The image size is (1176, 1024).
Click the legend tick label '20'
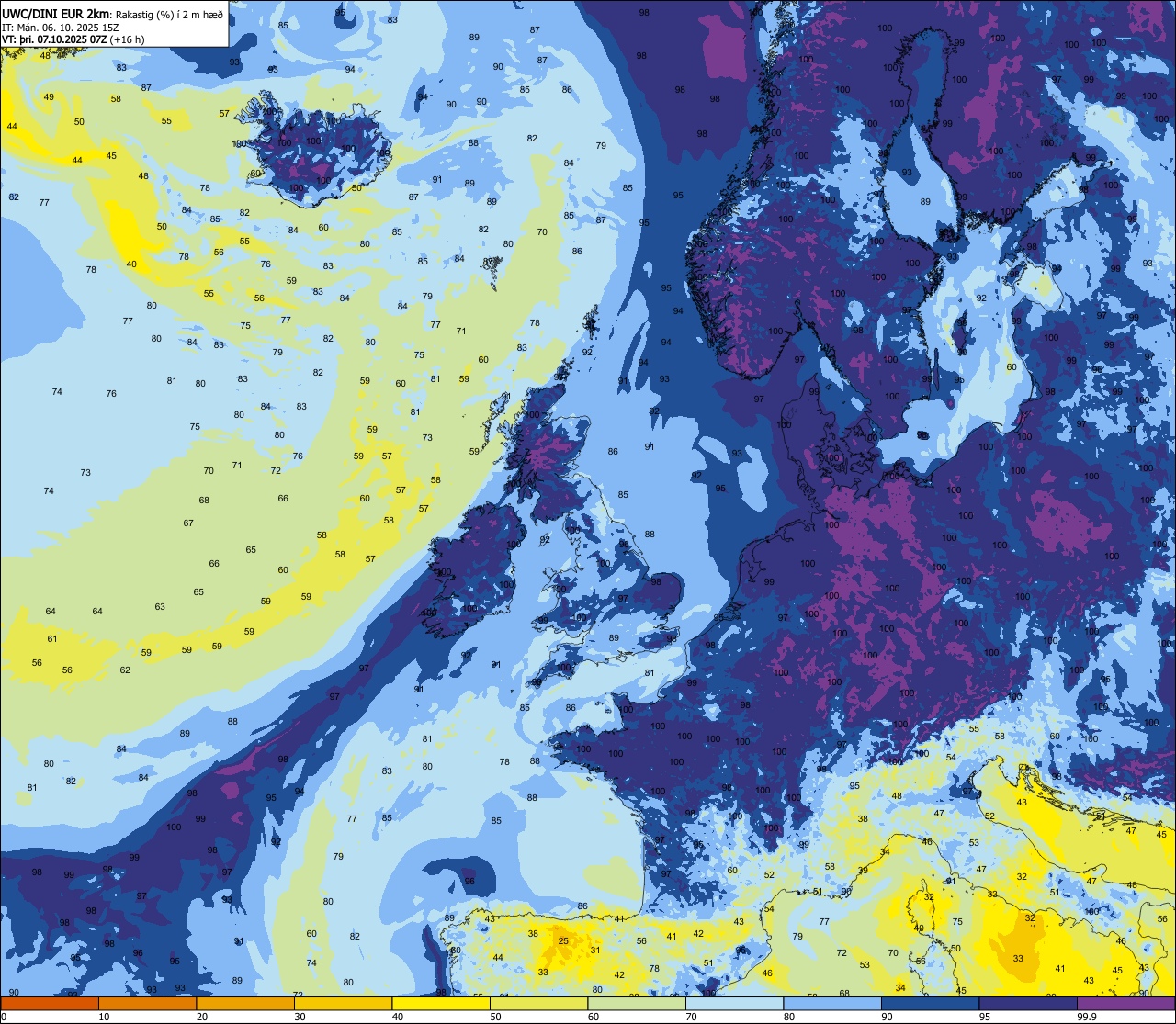pyautogui.click(x=202, y=1017)
